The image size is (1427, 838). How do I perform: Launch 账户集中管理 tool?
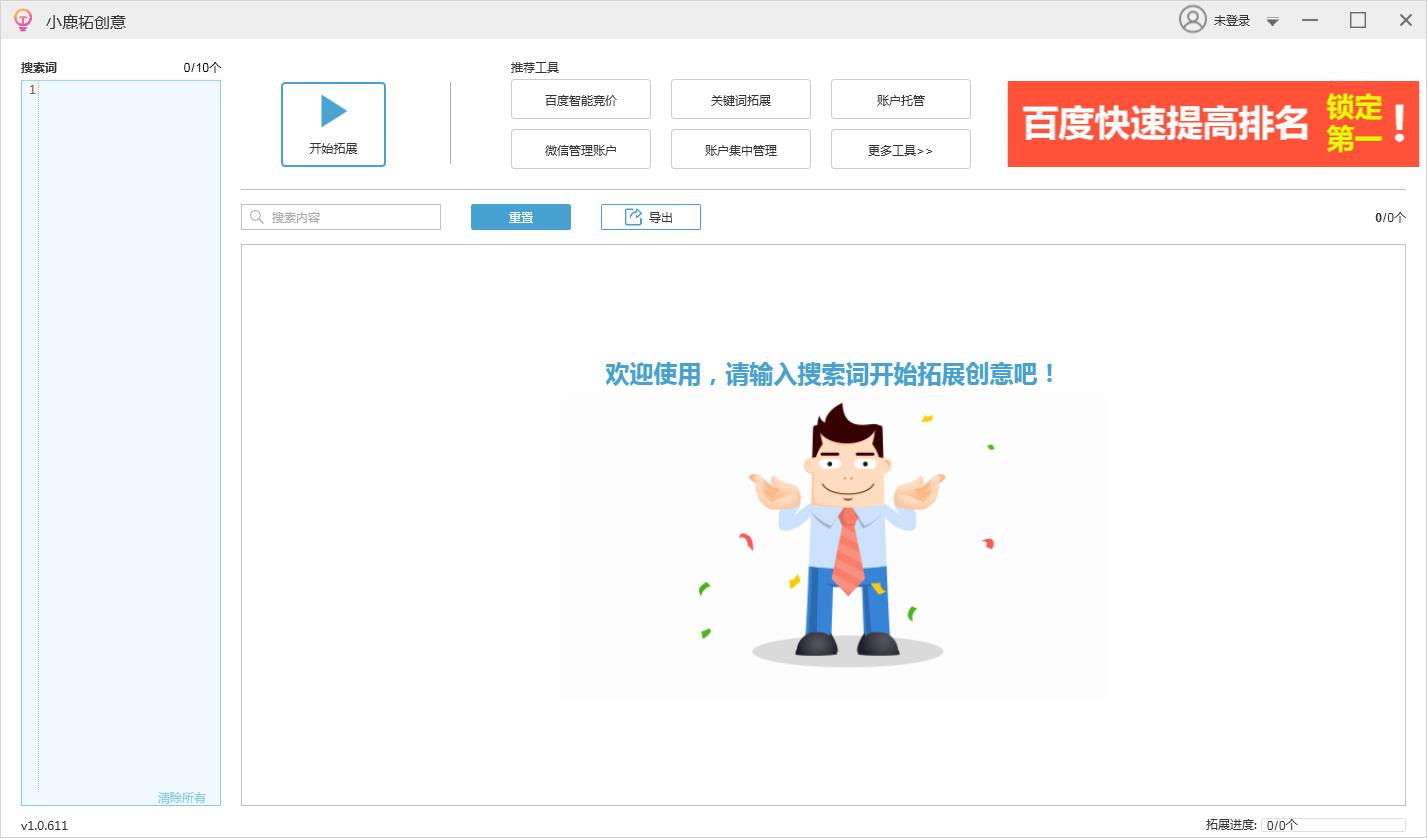(x=740, y=150)
